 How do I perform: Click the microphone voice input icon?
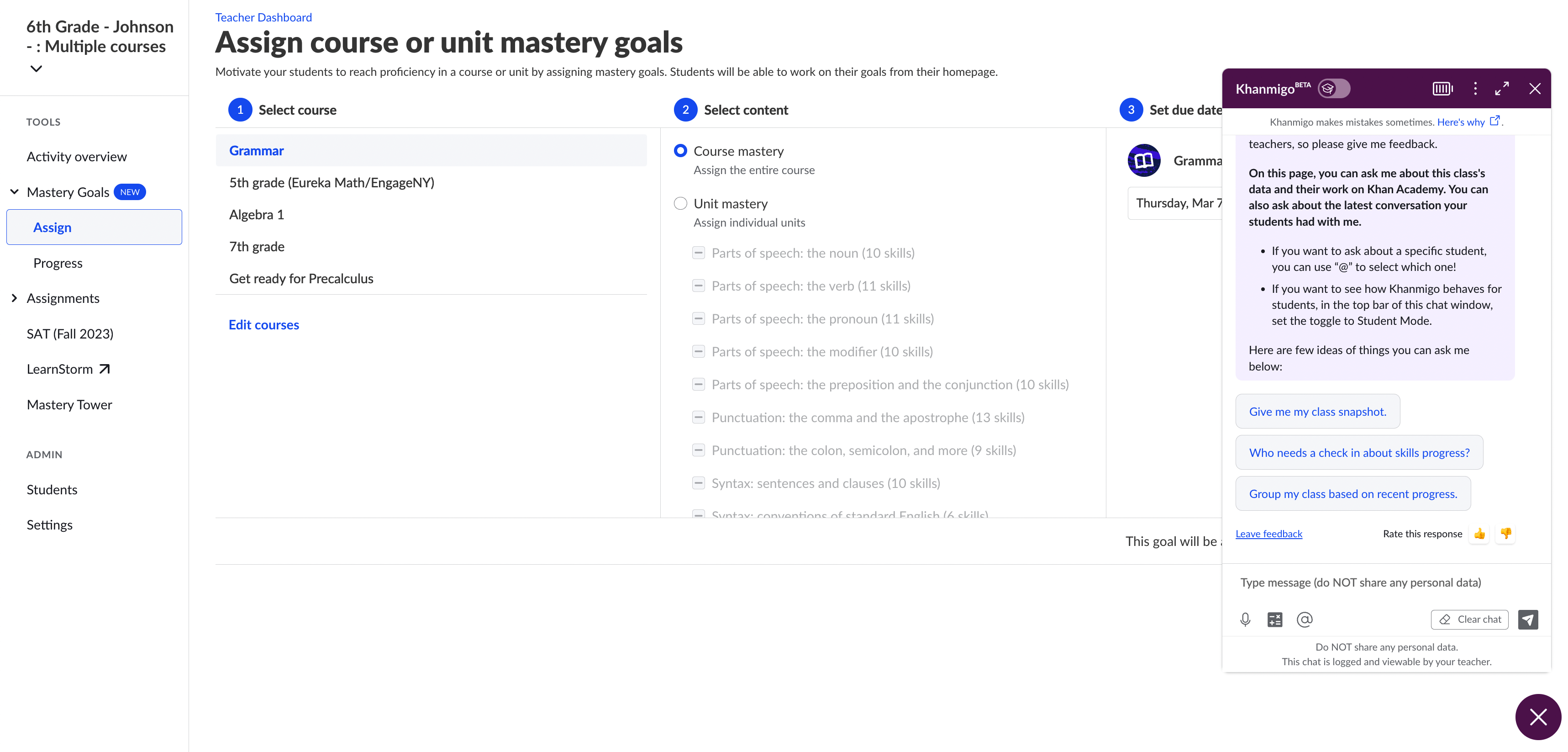1245,619
